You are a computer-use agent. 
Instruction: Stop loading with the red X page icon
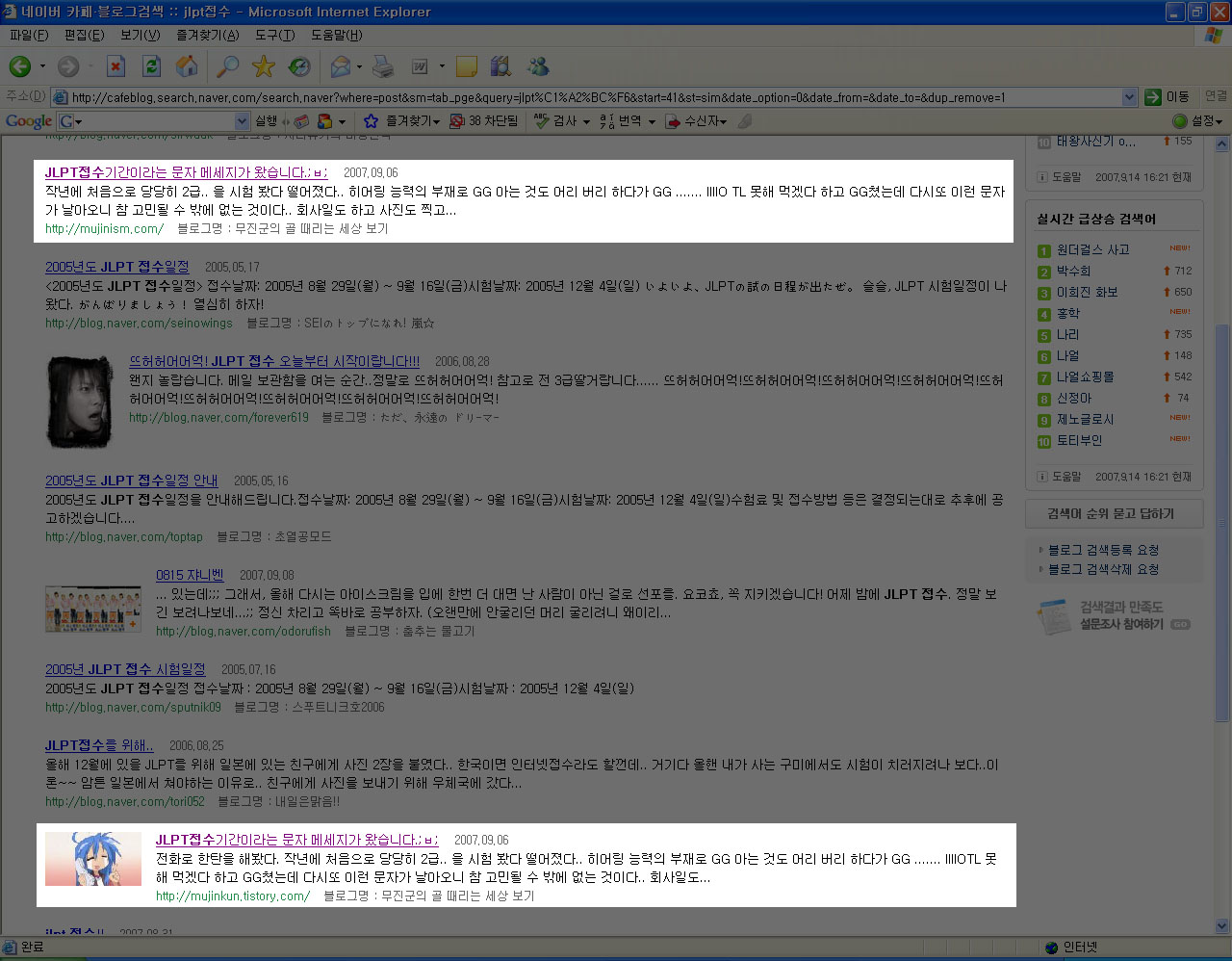115,66
